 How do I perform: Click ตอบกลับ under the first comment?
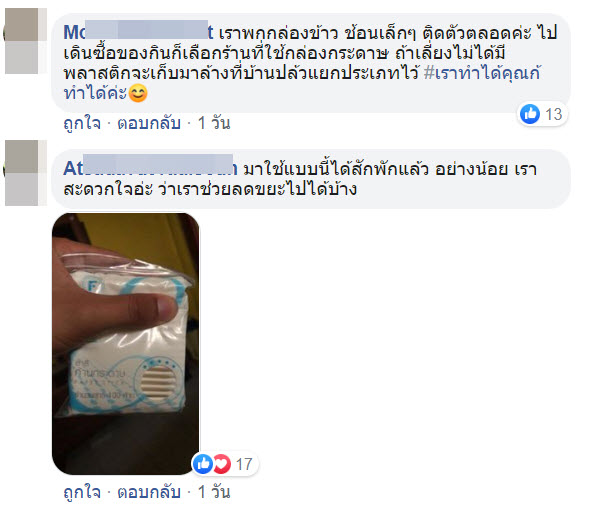pyautogui.click(x=149, y=123)
